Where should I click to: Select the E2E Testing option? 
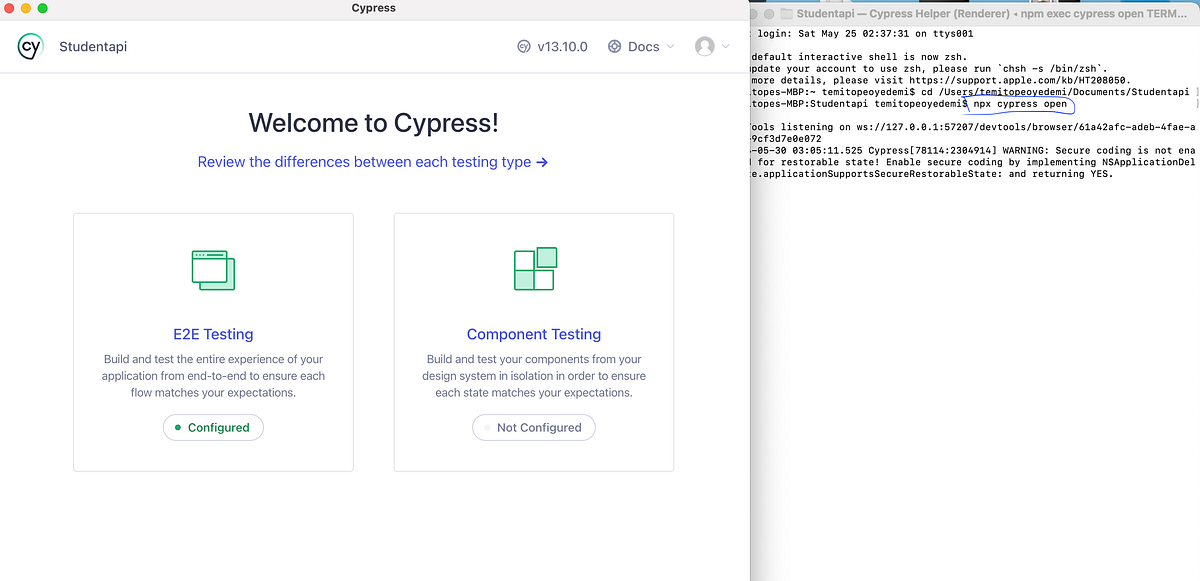(213, 333)
